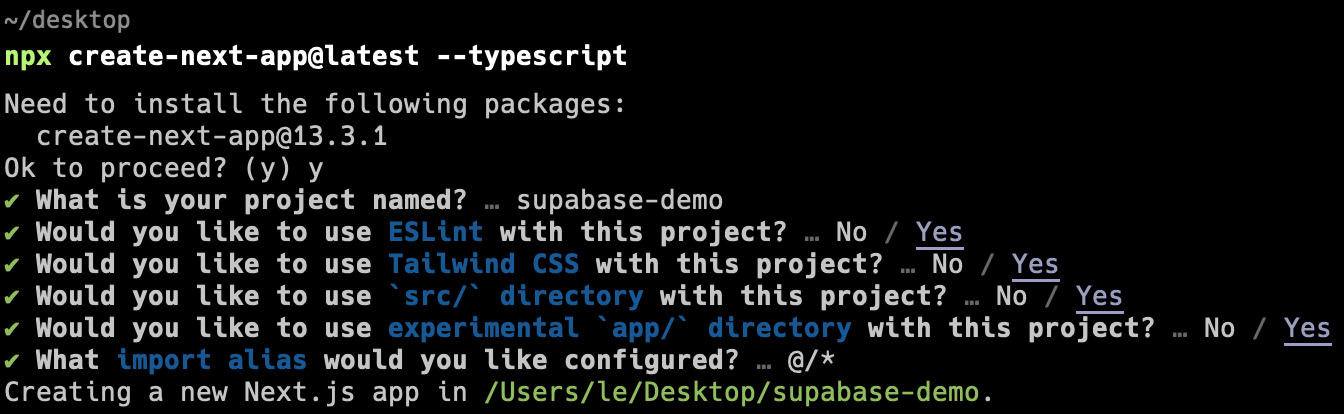Click the green path '/Users/le/Desktop/supabase-demo'

(x=731, y=392)
